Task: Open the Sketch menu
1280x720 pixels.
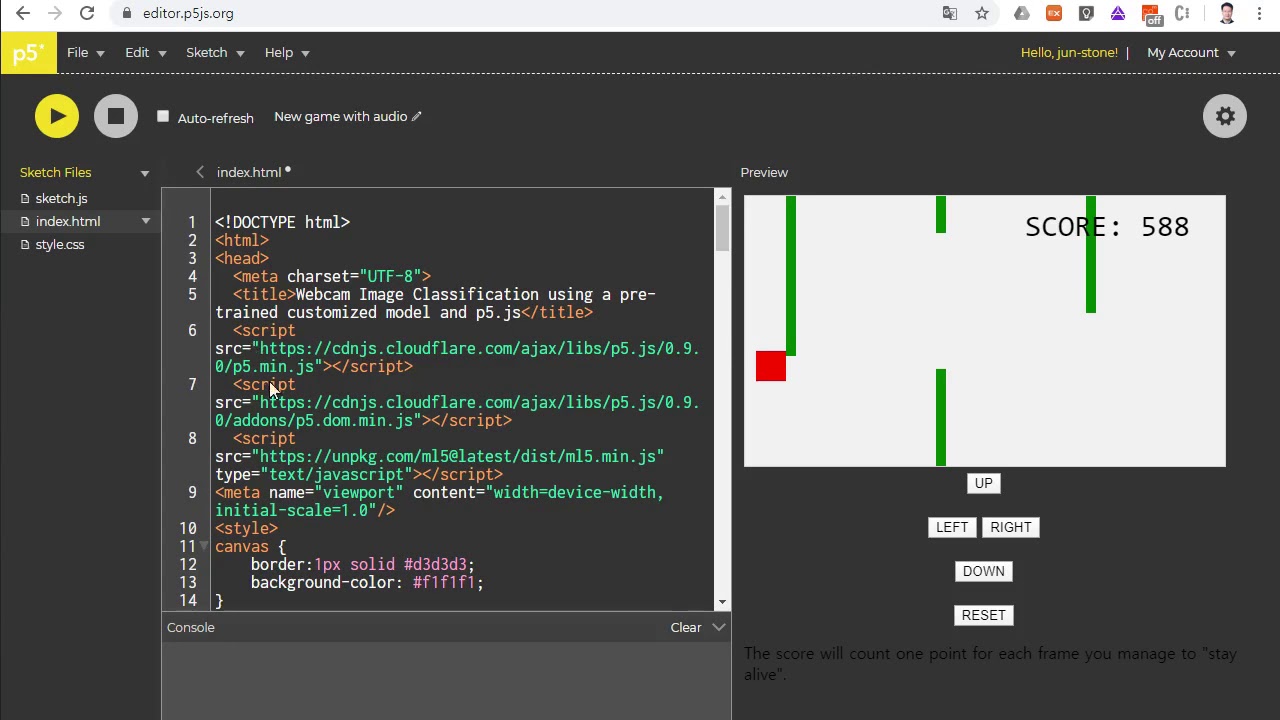Action: pyautogui.click(x=215, y=53)
